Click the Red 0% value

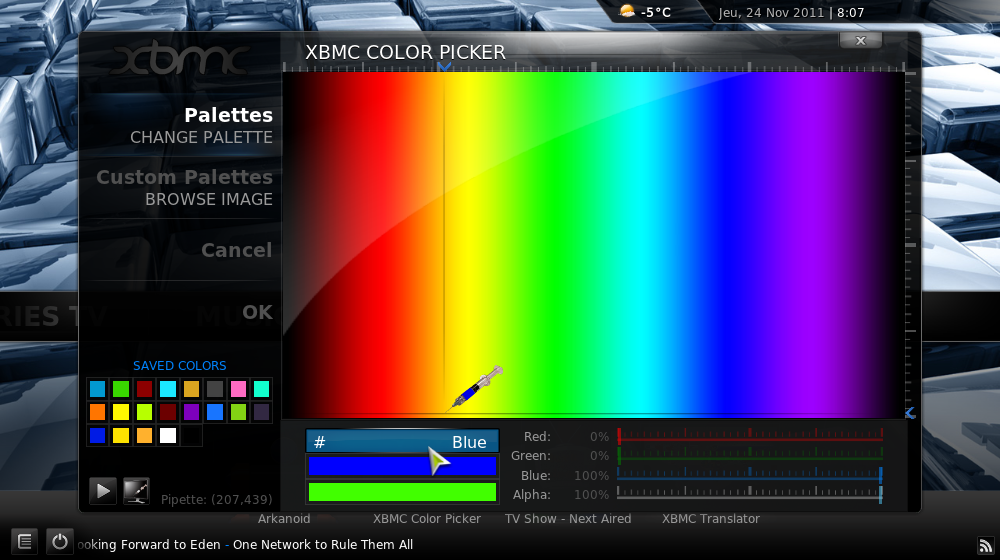[599, 437]
